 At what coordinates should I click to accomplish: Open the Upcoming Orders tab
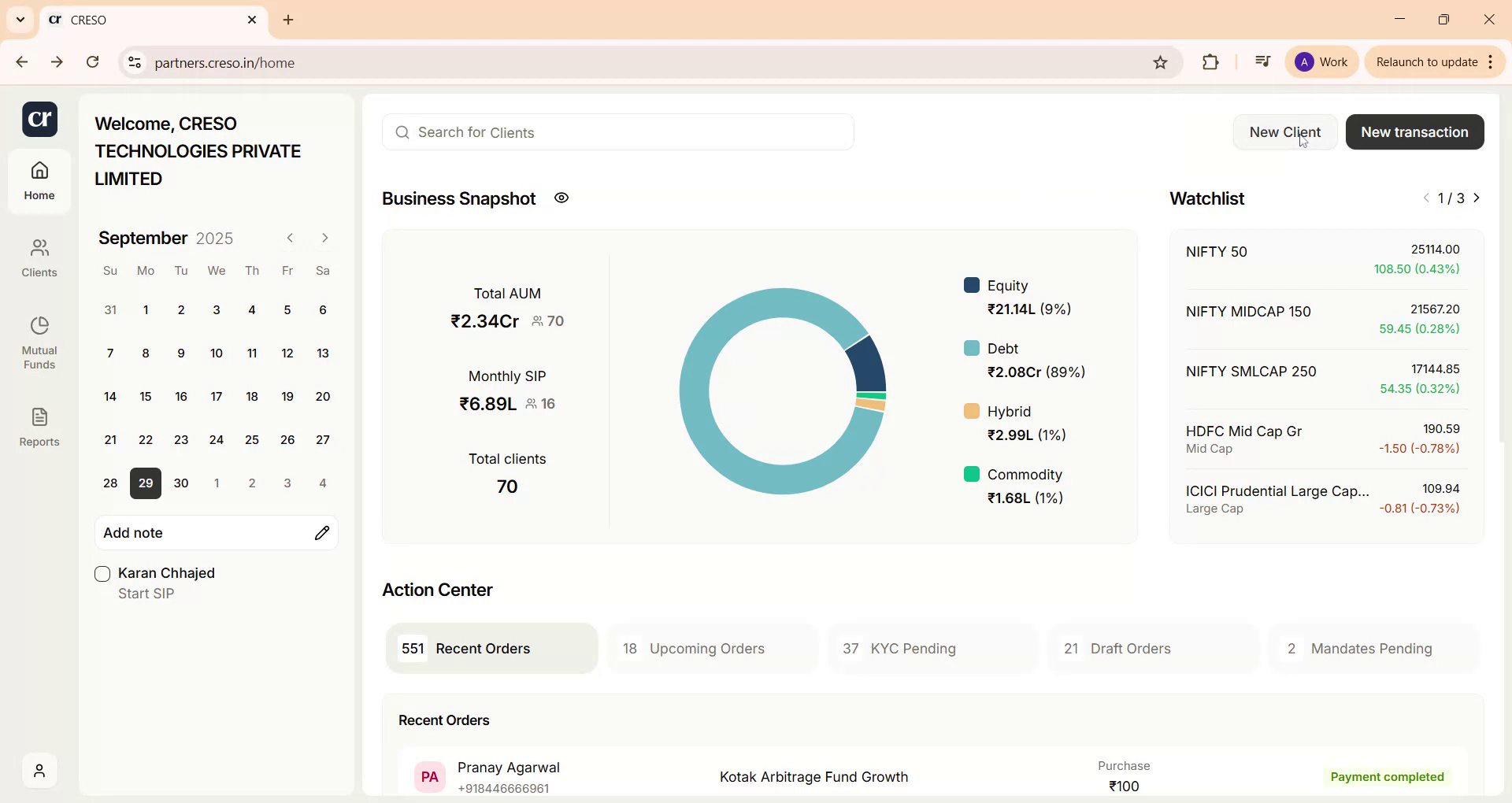(711, 649)
